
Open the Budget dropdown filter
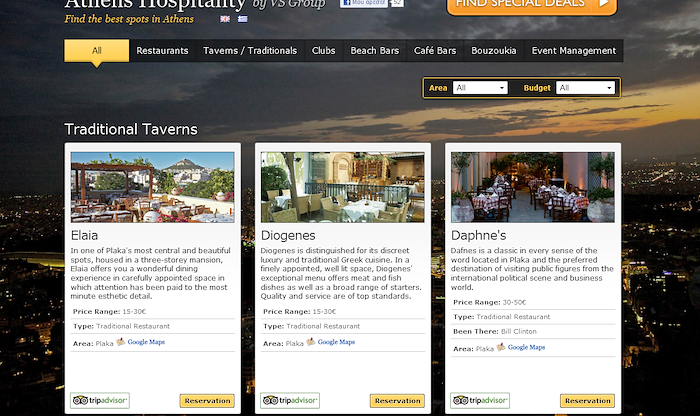[585, 87]
